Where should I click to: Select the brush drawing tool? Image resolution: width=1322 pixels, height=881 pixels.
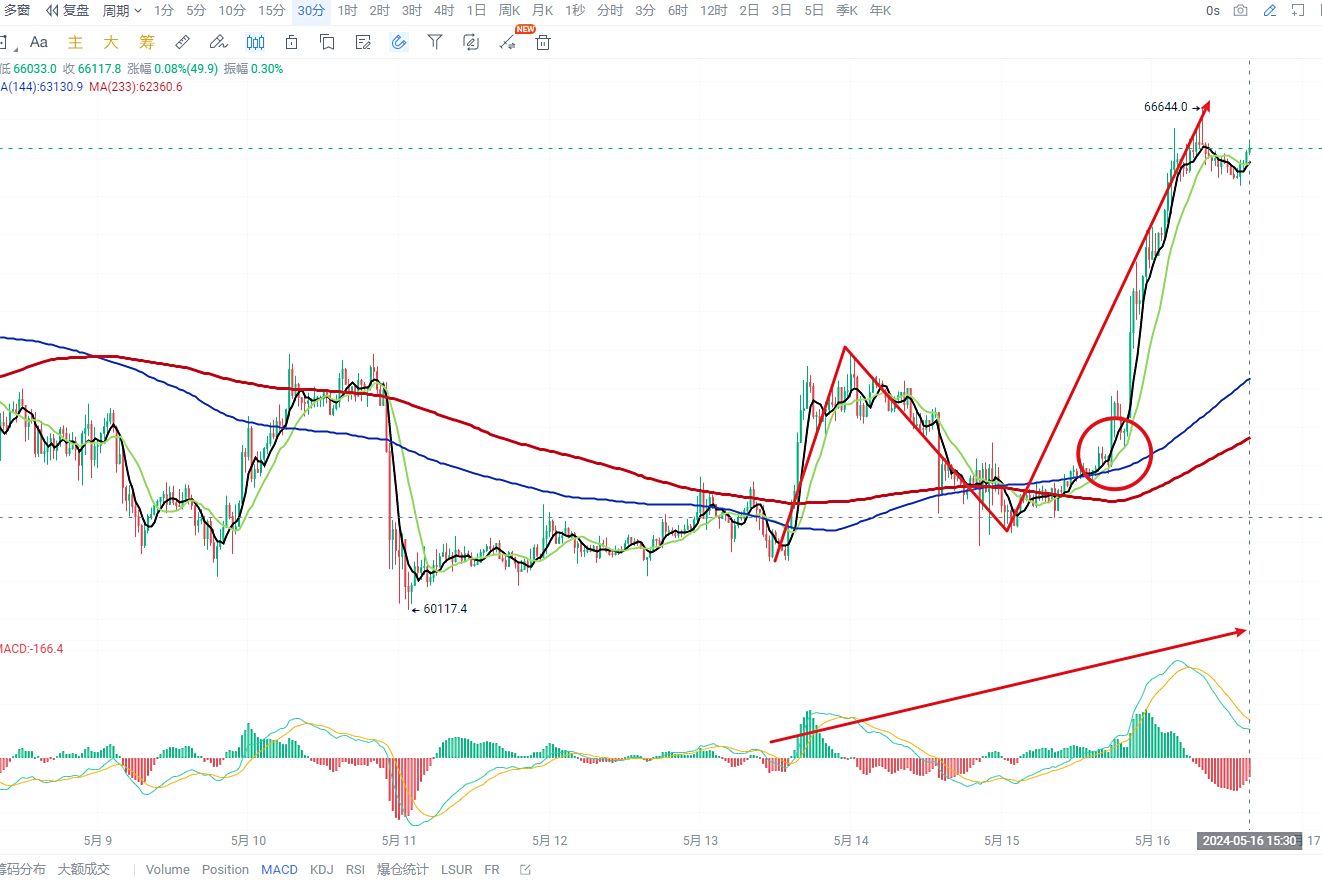click(218, 42)
